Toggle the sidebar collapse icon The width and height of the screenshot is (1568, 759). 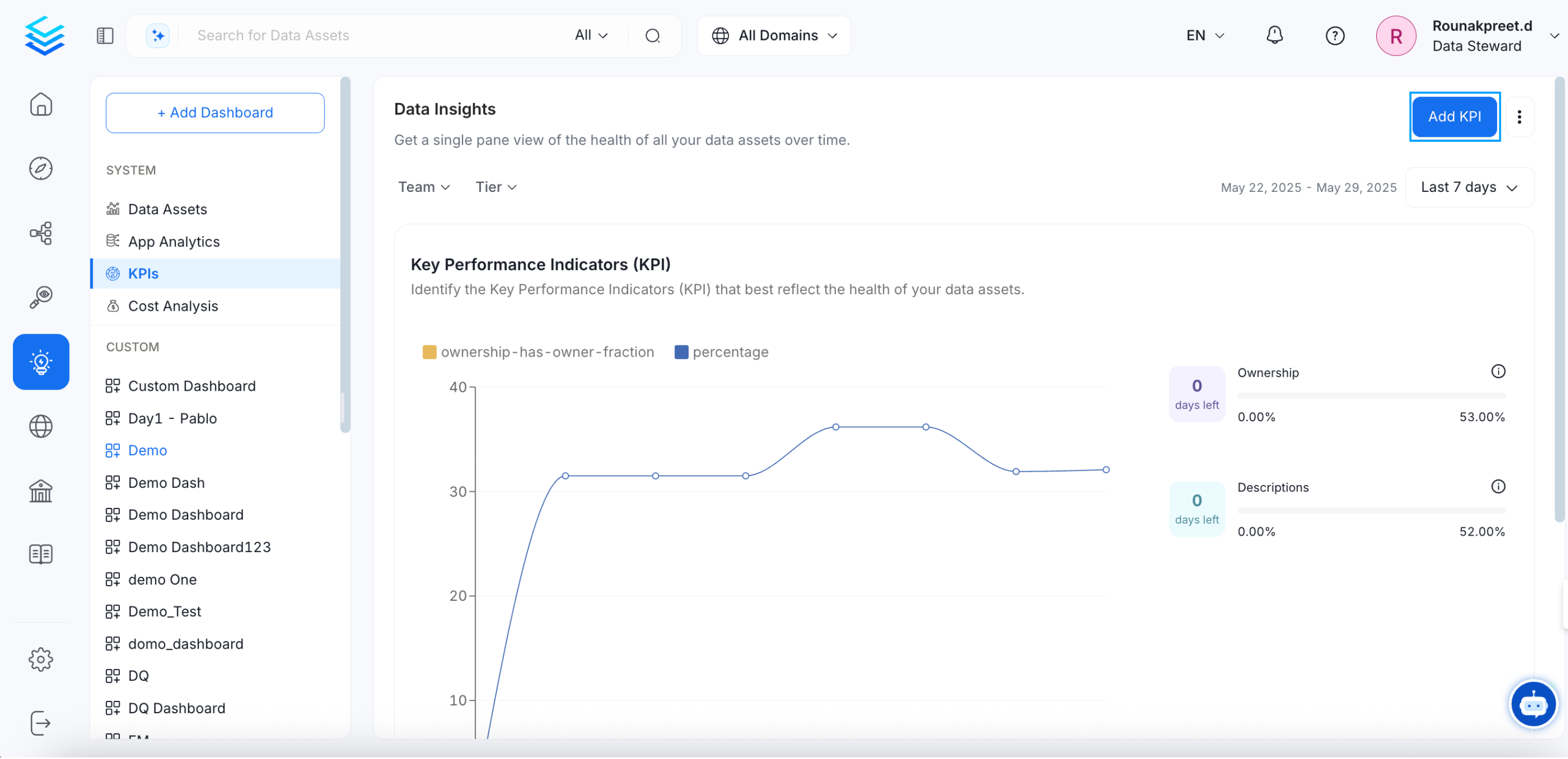coord(105,35)
